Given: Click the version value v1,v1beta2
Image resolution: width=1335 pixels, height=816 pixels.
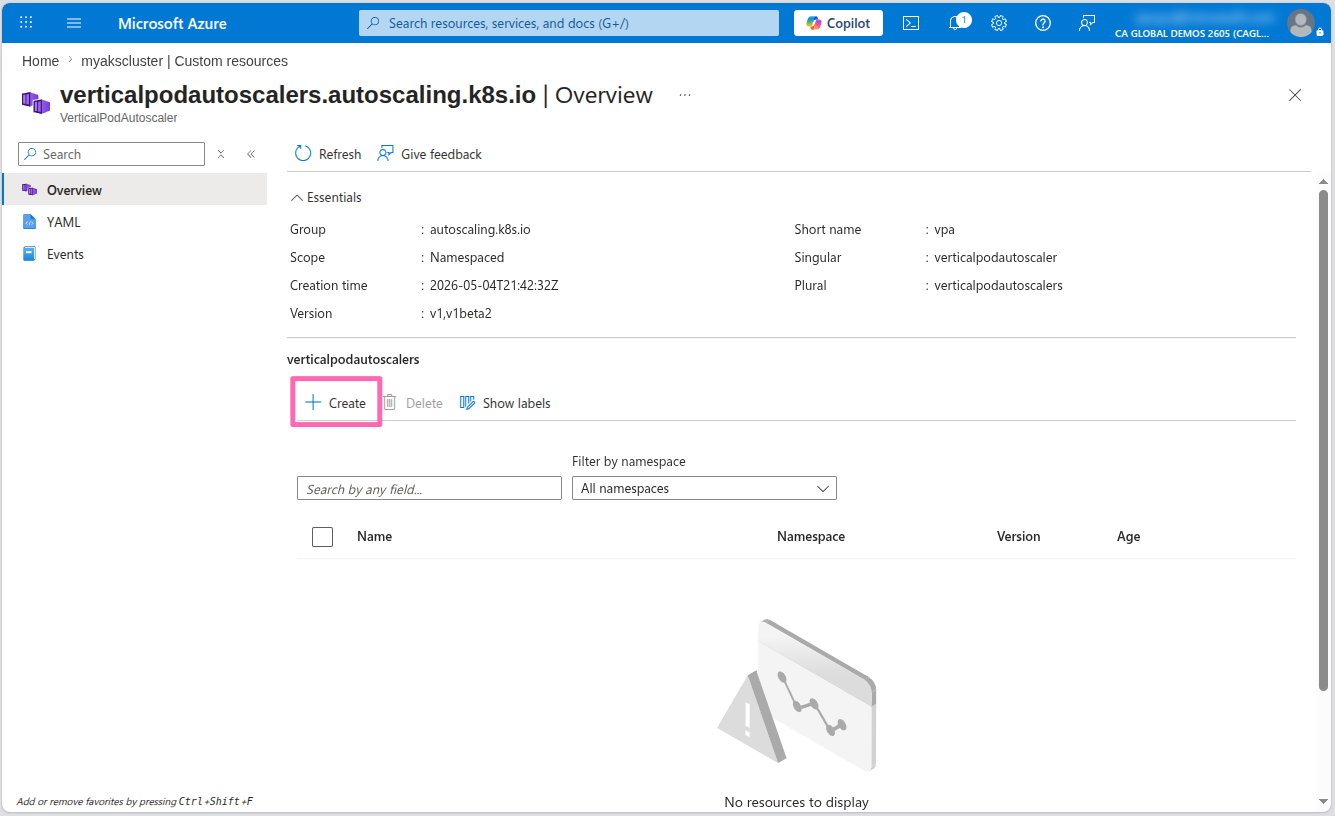Looking at the screenshot, I should [461, 313].
